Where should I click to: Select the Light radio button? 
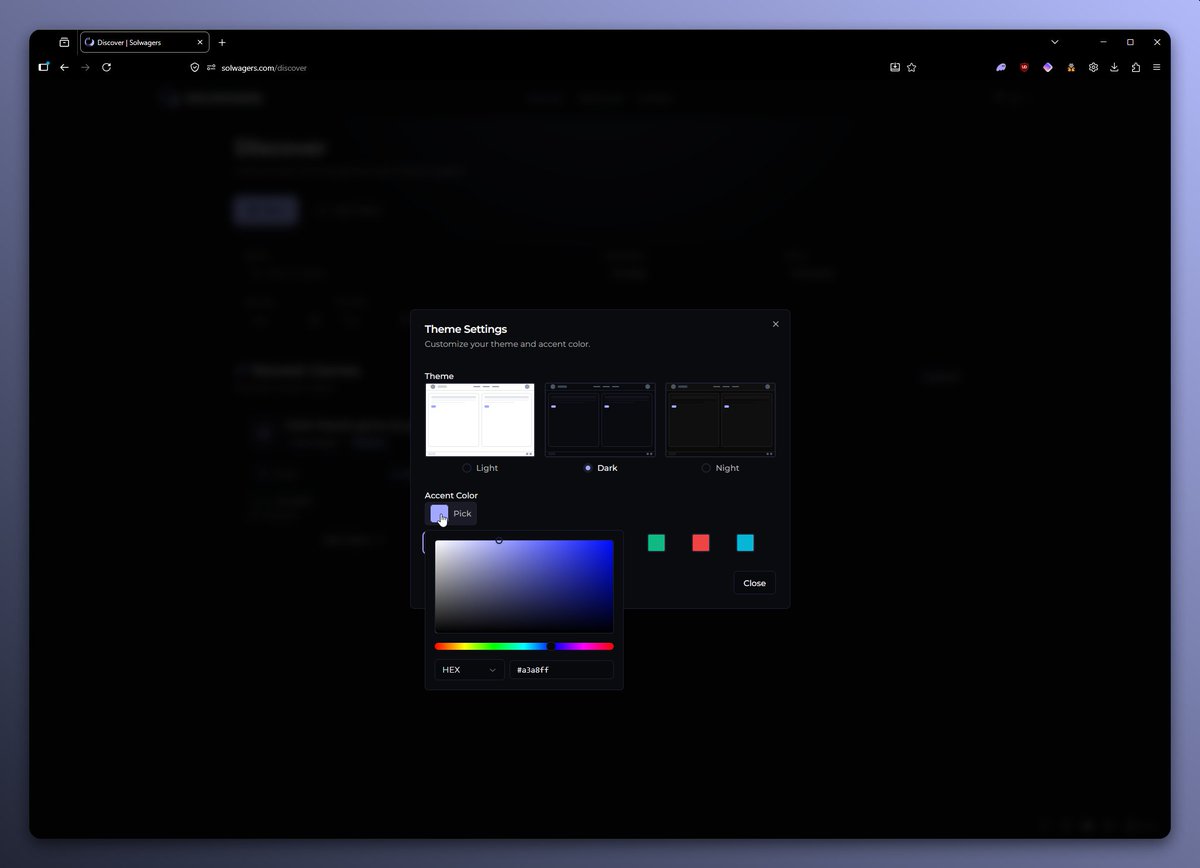coord(467,468)
